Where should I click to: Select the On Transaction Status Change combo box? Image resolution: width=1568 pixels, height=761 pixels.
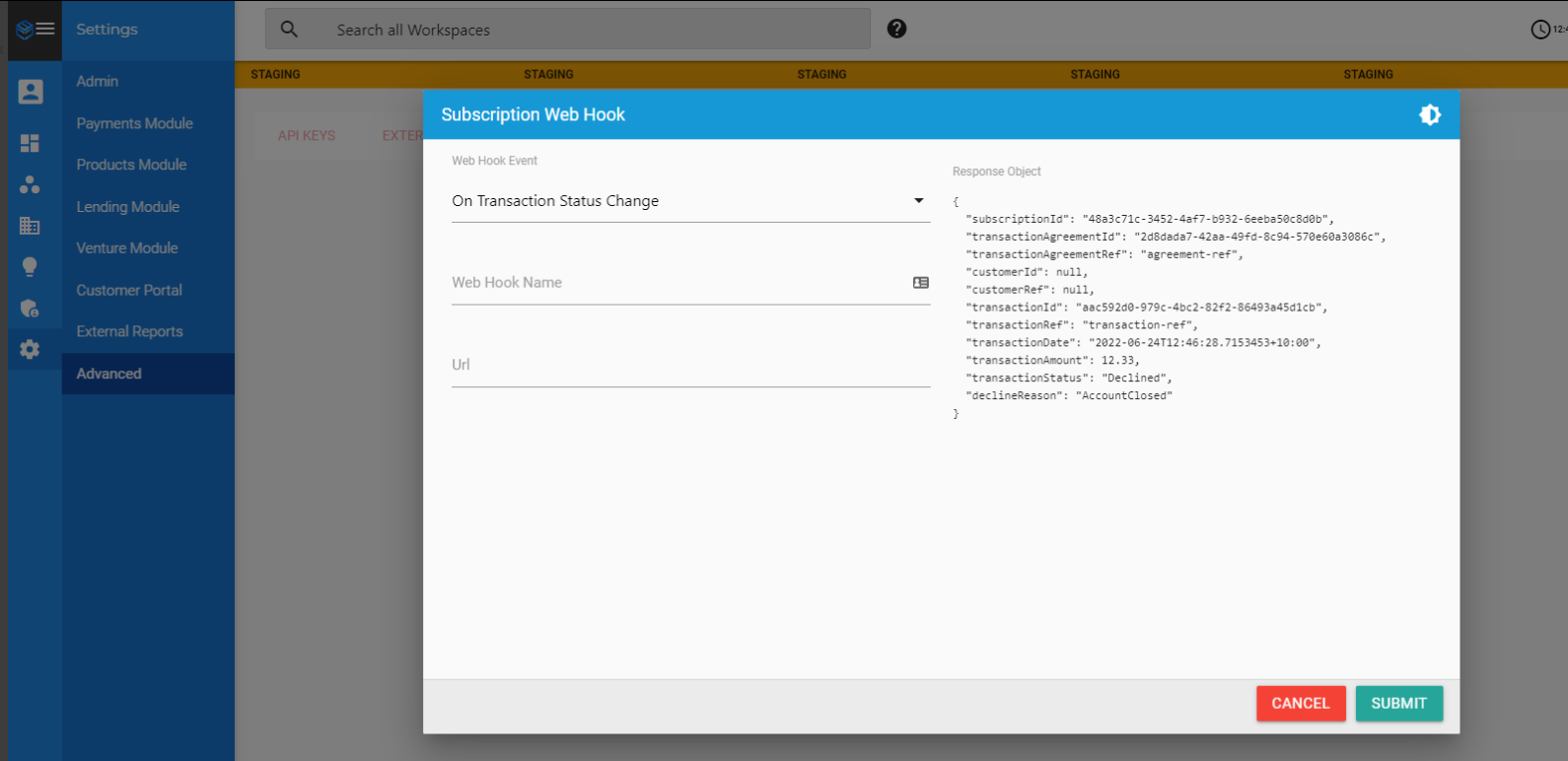(690, 201)
